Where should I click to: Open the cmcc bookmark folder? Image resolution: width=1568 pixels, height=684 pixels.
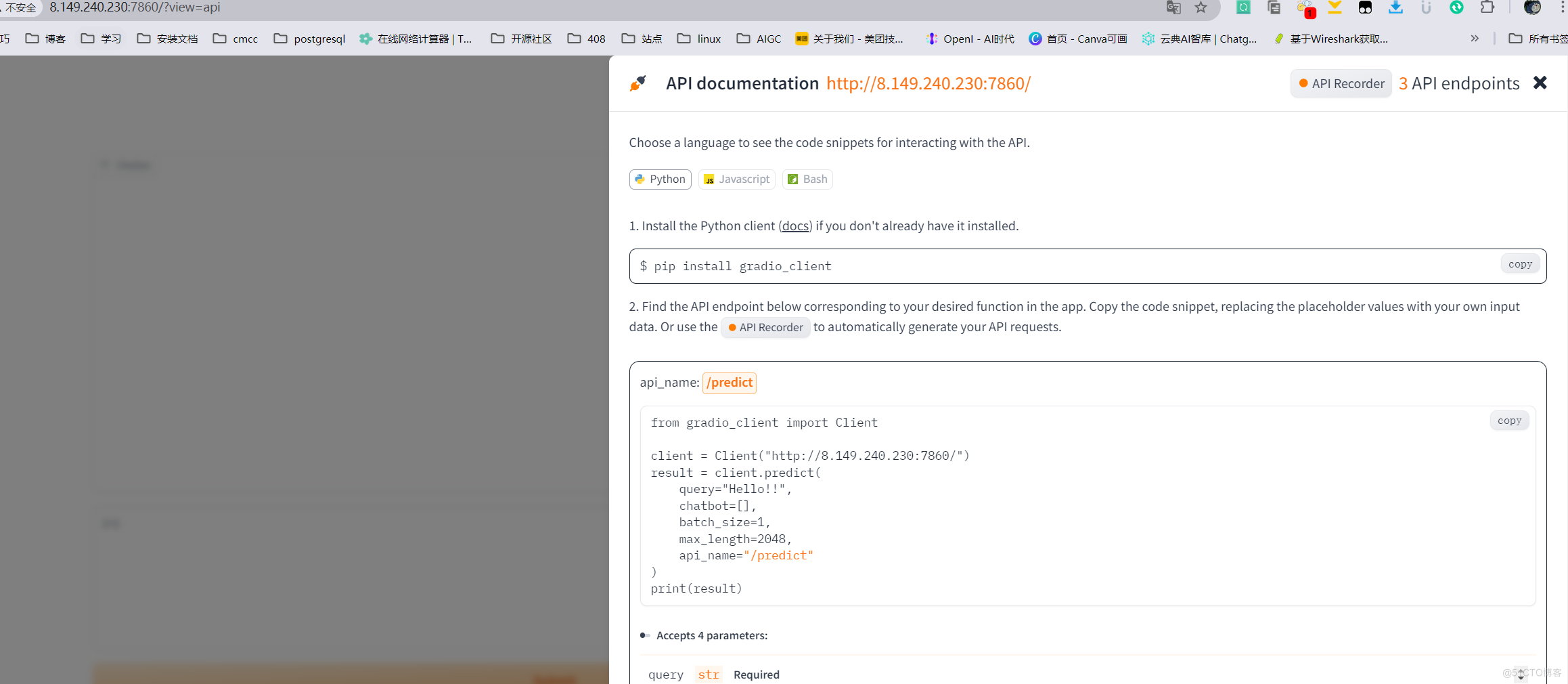236,39
